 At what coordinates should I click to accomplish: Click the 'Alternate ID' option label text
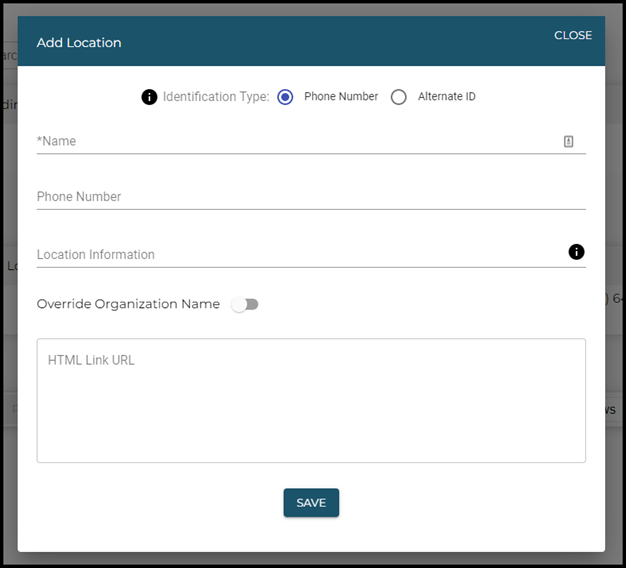point(446,97)
